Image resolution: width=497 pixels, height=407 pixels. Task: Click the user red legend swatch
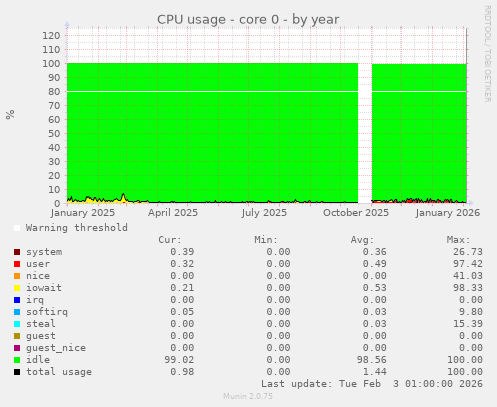pyautogui.click(x=17, y=264)
